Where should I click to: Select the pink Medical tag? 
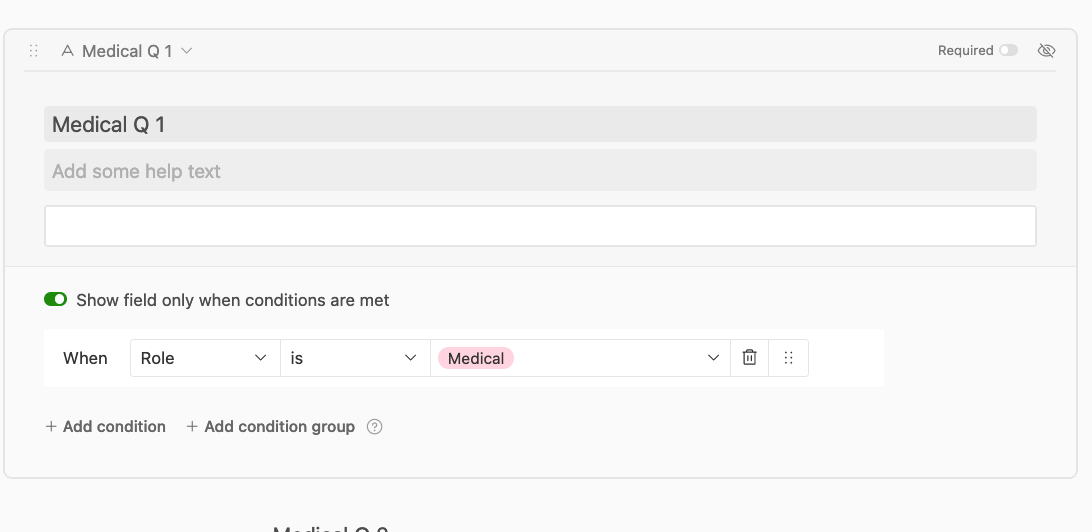point(476,358)
